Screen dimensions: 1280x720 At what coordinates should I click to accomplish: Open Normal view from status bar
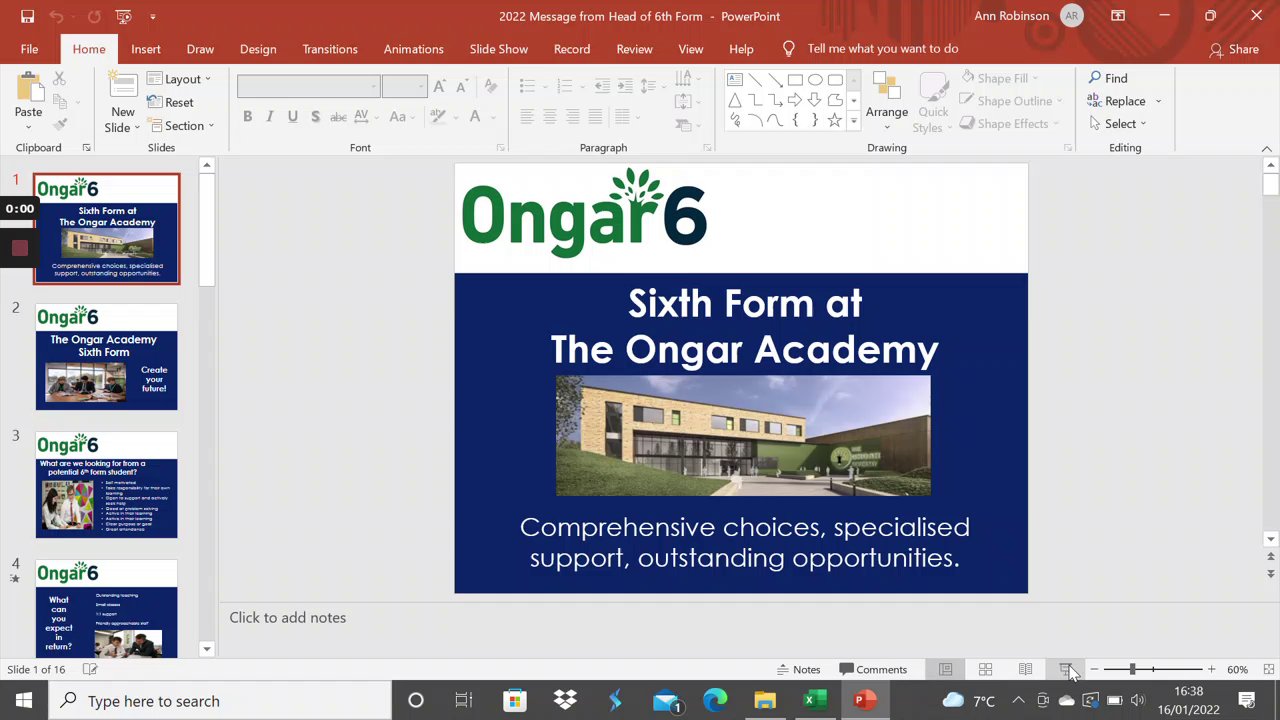click(x=945, y=669)
